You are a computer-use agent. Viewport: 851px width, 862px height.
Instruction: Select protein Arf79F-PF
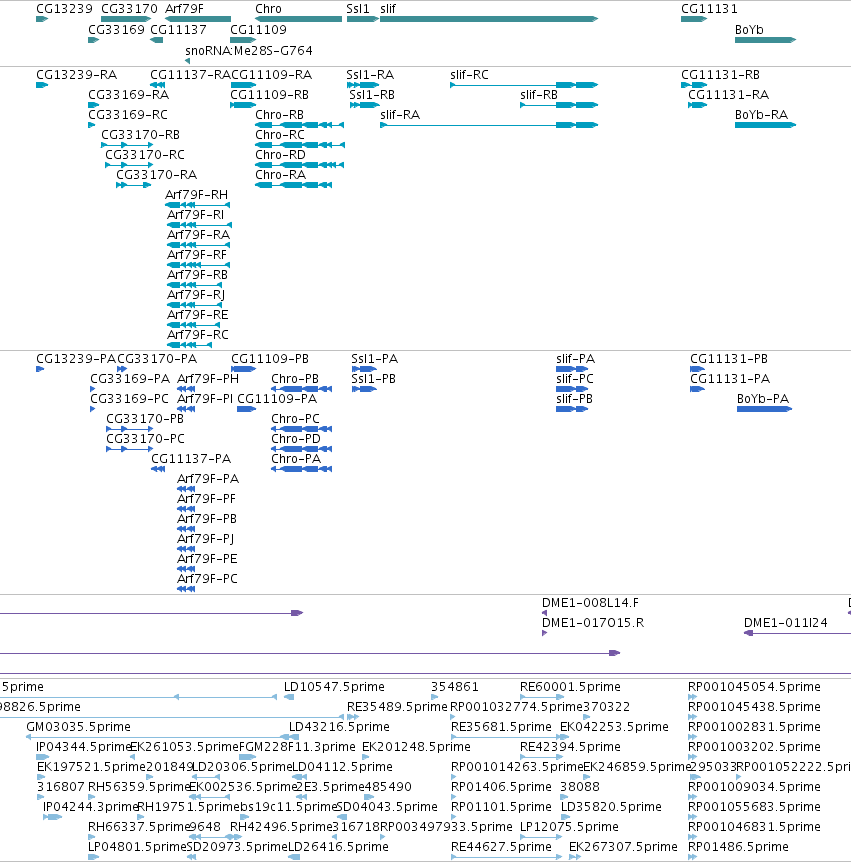[186, 509]
